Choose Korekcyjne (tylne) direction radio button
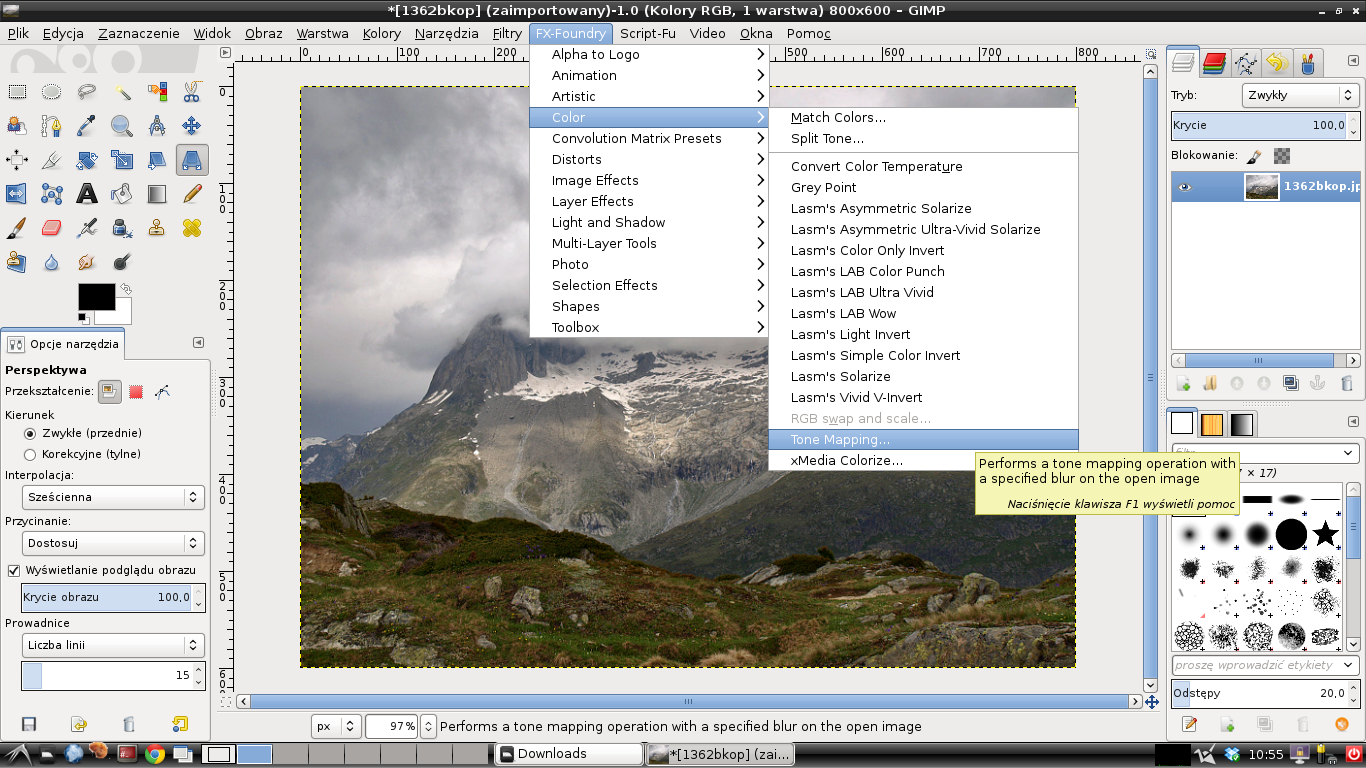This screenshot has width=1366, height=768. point(30,454)
